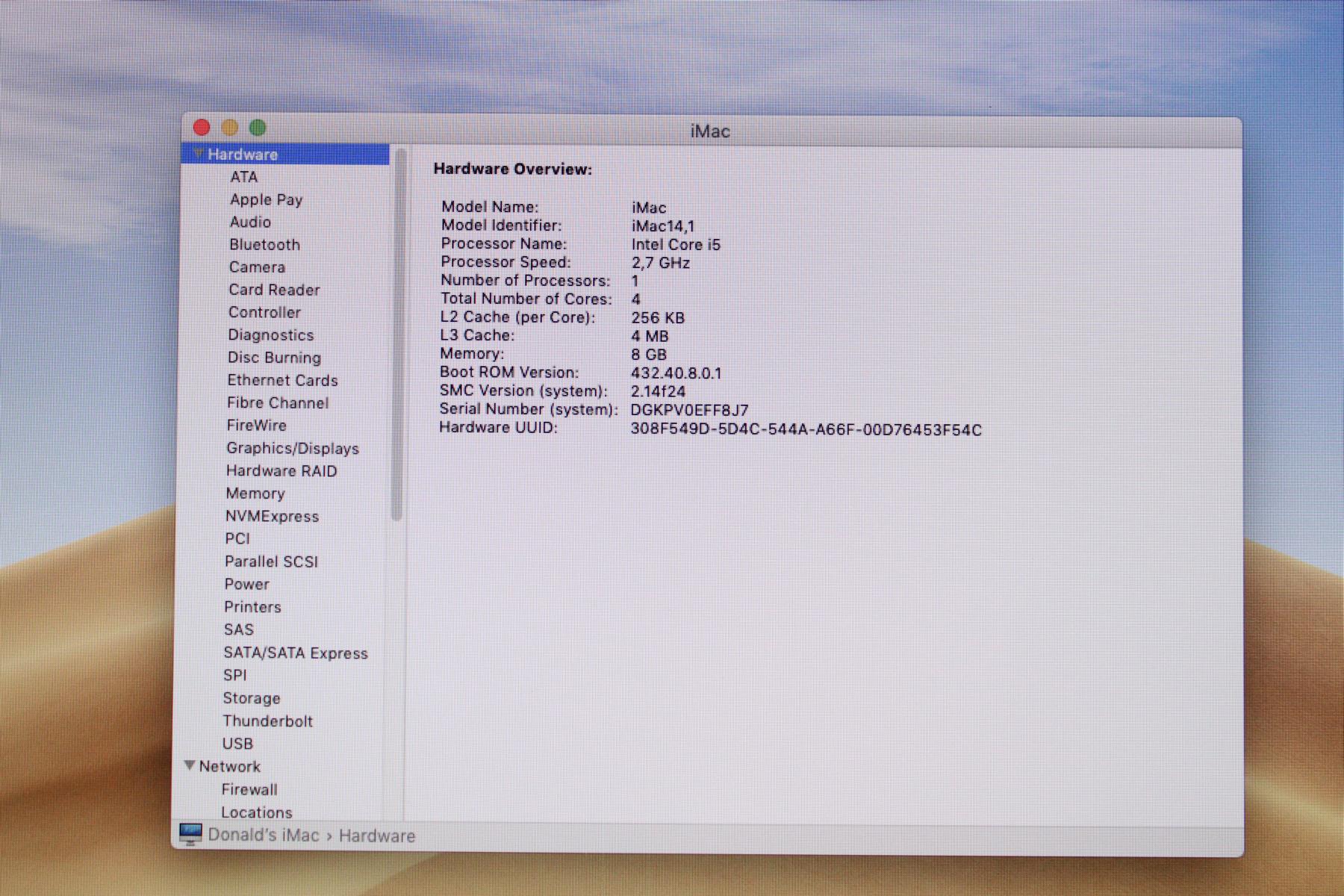Click the Number of Processors label
This screenshot has height=896, width=1344.
[526, 281]
